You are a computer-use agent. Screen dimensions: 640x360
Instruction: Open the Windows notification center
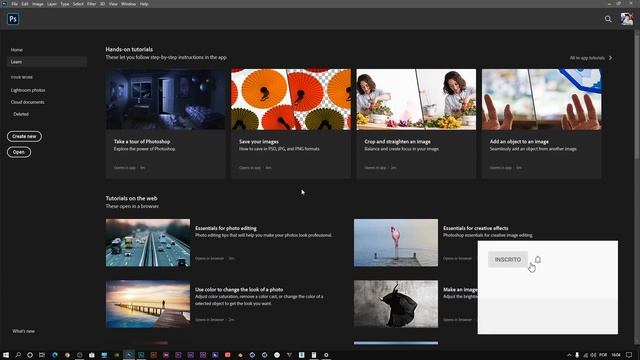click(629, 355)
